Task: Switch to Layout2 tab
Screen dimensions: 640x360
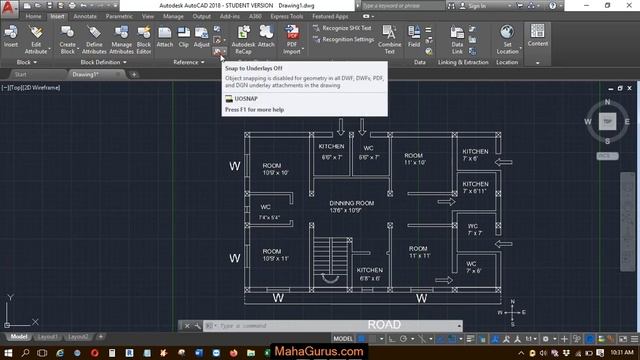Action: (78, 337)
